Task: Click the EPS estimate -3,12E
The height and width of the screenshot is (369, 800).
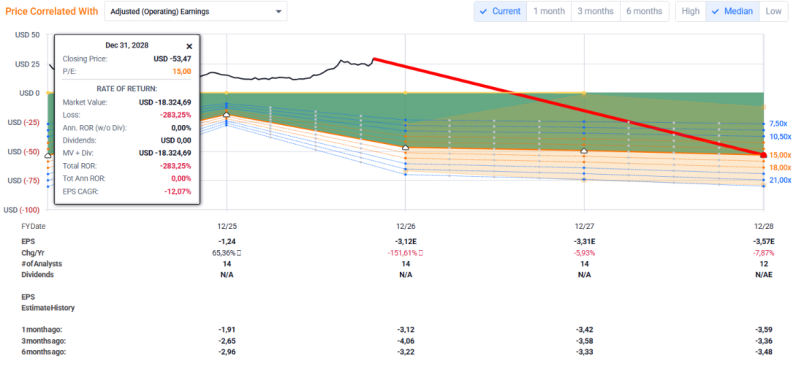Action: coord(406,241)
